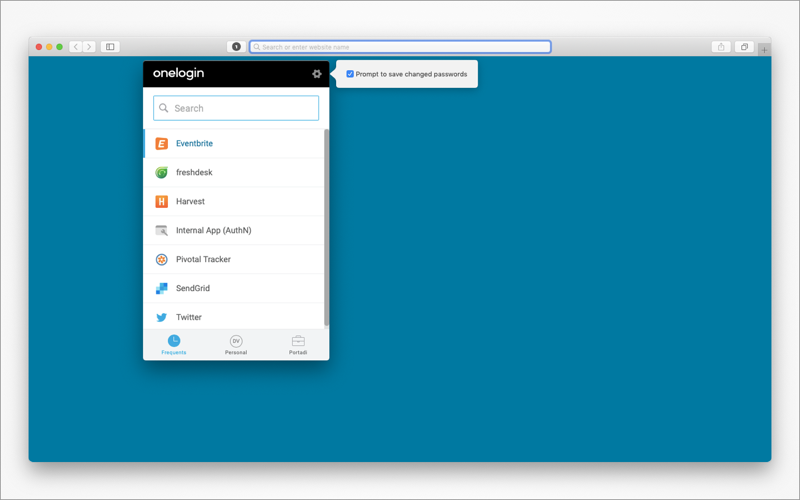Add a new Safari tab
This screenshot has height=500, width=800.
[x=764, y=49]
